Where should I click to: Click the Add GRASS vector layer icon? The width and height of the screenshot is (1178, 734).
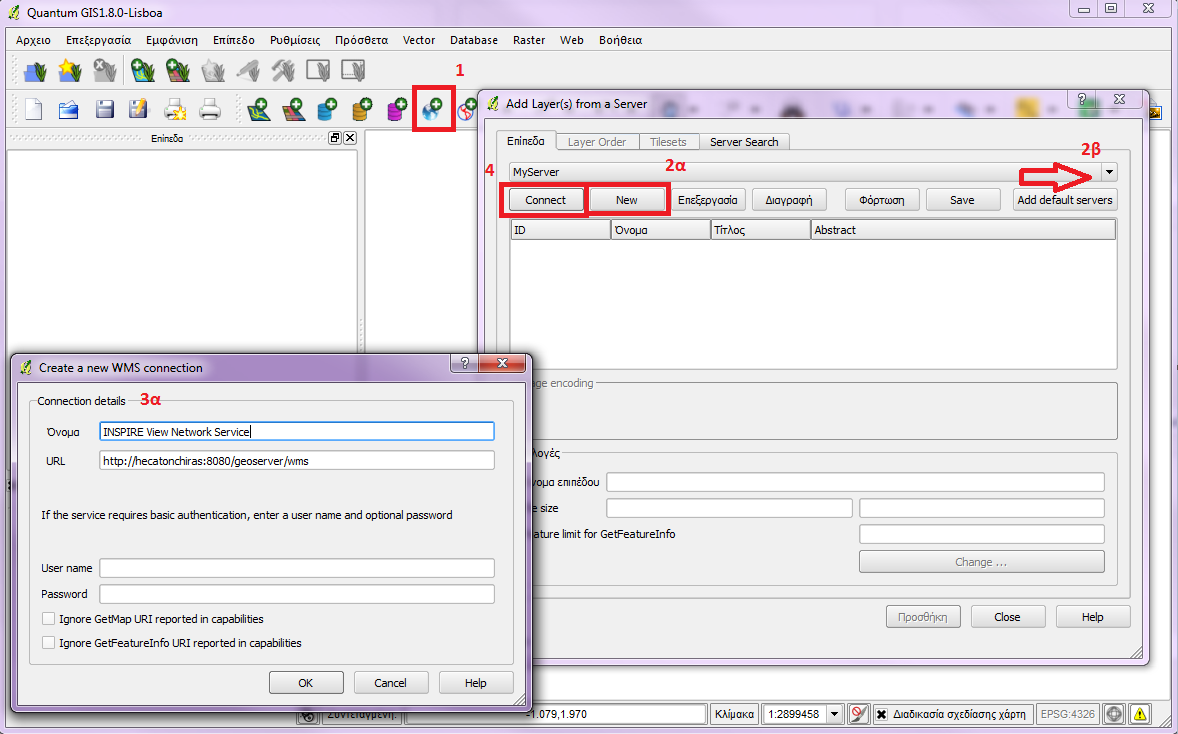tap(142, 71)
